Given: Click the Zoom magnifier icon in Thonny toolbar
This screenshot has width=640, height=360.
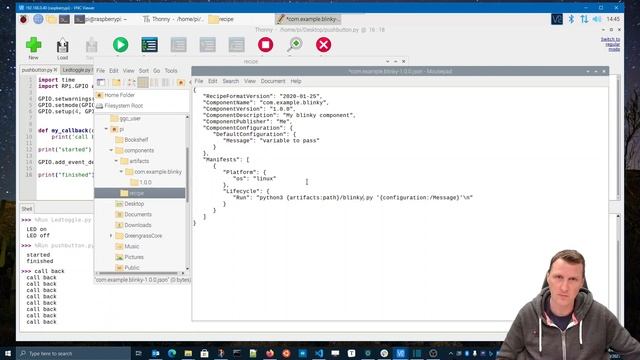Looking at the screenshot, I should point(295,44).
